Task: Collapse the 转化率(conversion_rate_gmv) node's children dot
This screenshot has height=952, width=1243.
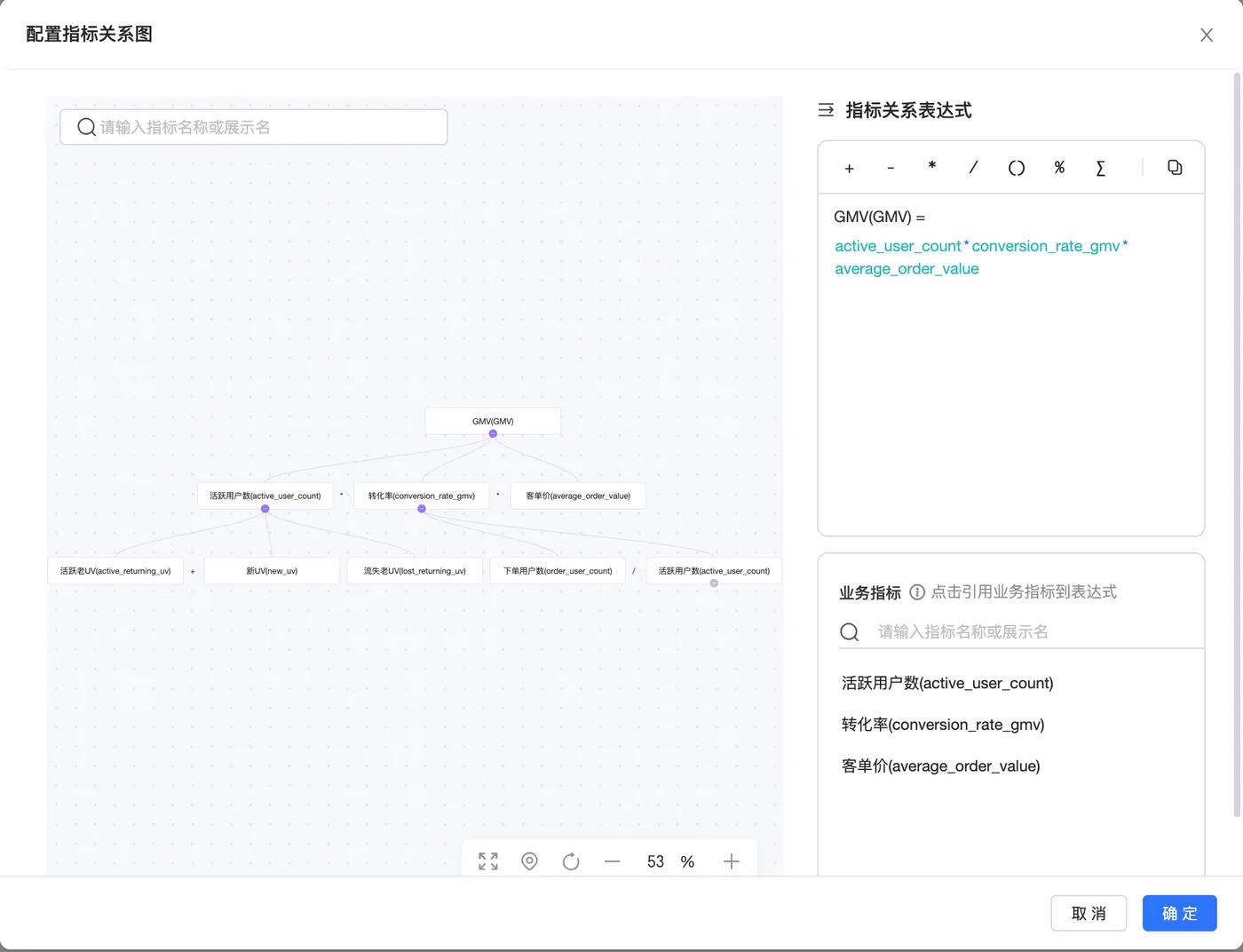Action: click(x=422, y=509)
